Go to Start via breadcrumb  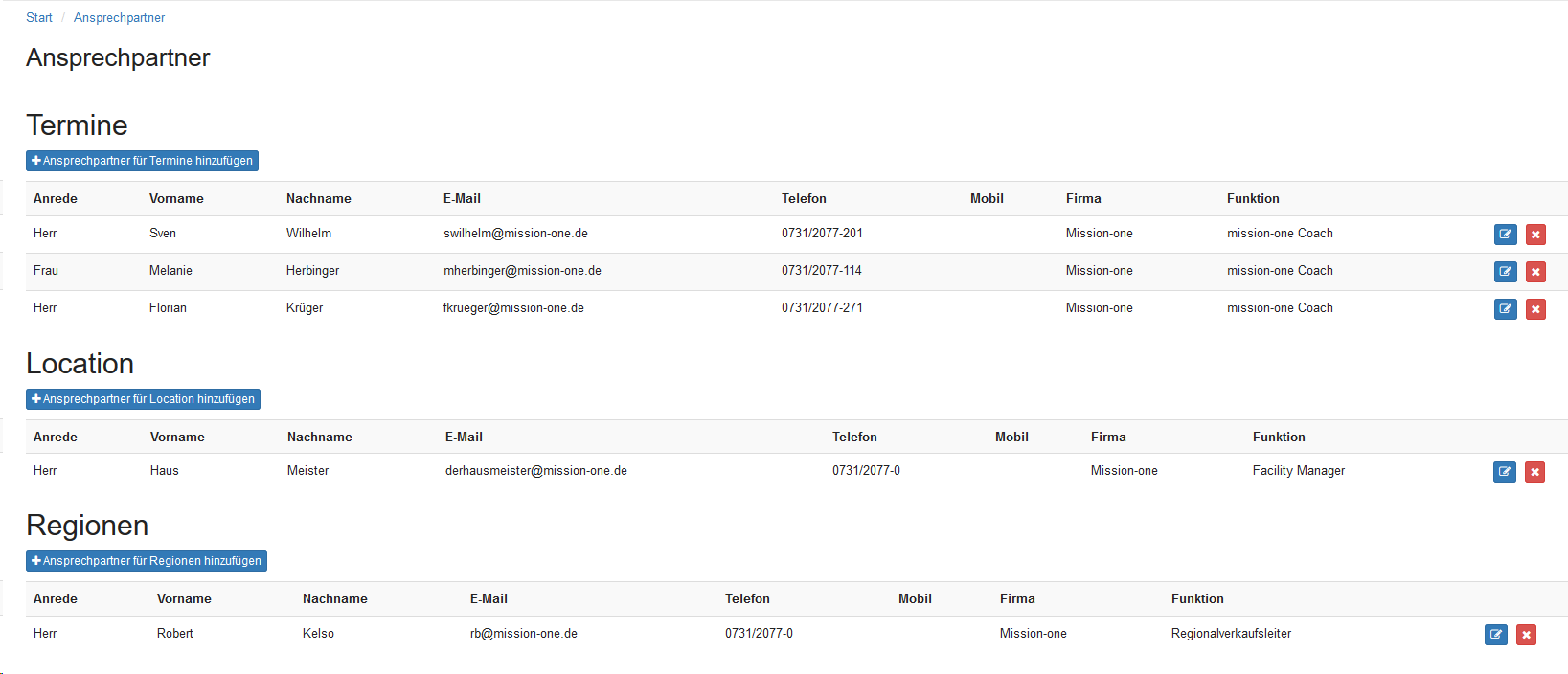[39, 18]
